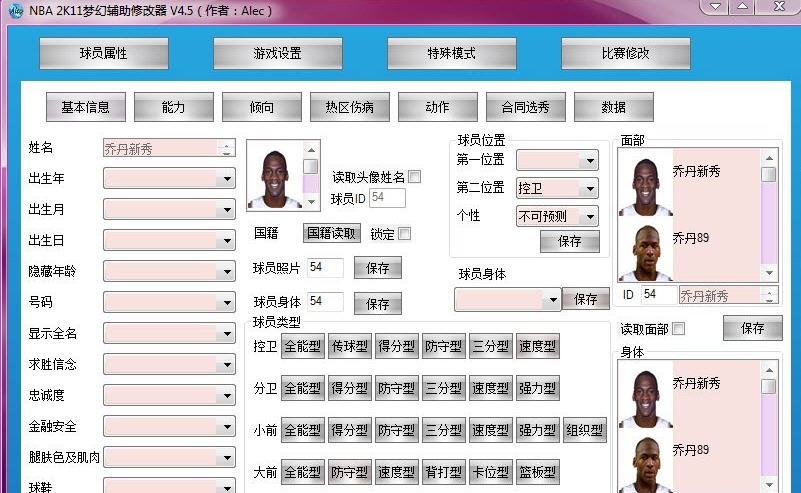Select 乔丹新秀 thumbnail in 身体 list

coord(646,399)
